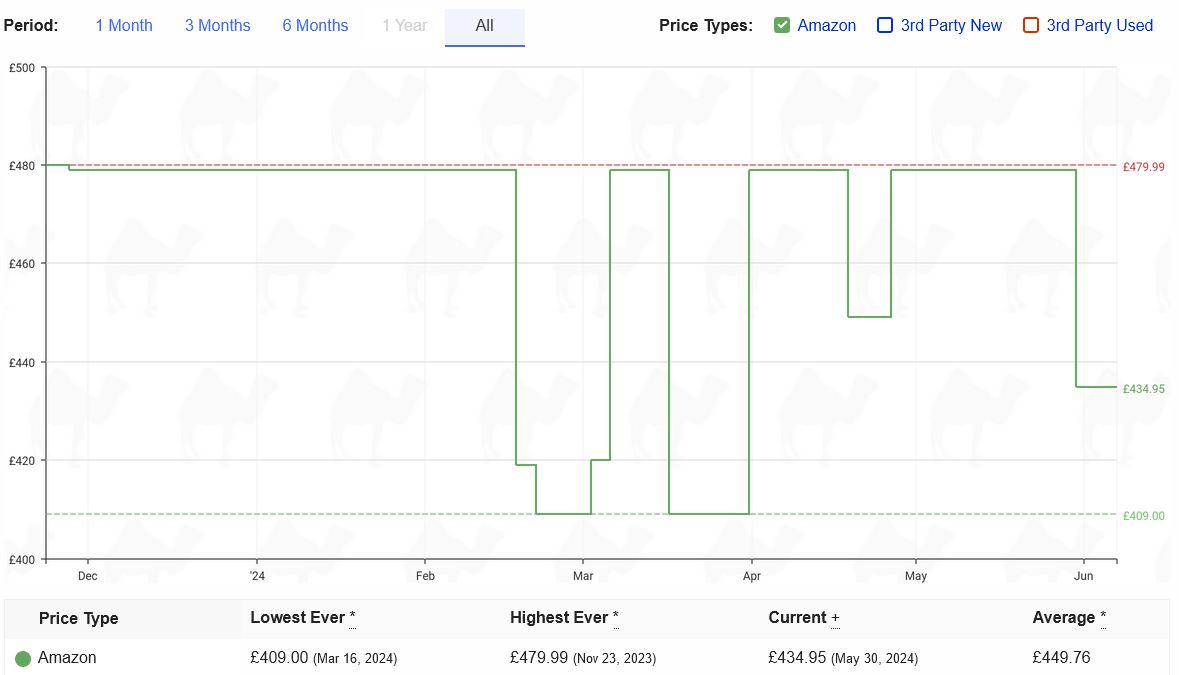This screenshot has width=1179, height=675.
Task: Uncheck the Amazon price type checkbox
Action: pos(782,26)
